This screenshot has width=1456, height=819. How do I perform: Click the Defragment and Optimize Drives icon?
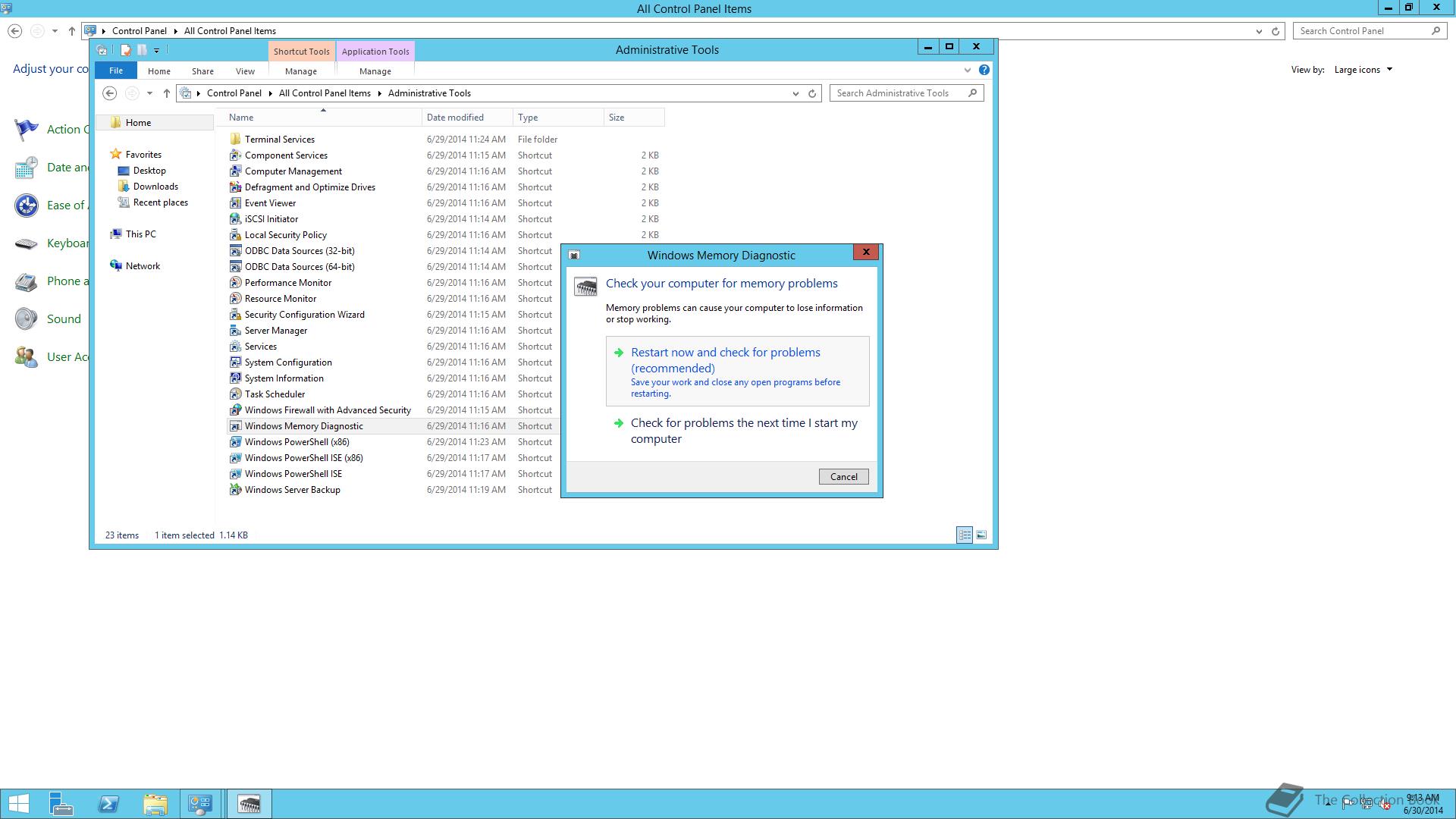pos(235,187)
